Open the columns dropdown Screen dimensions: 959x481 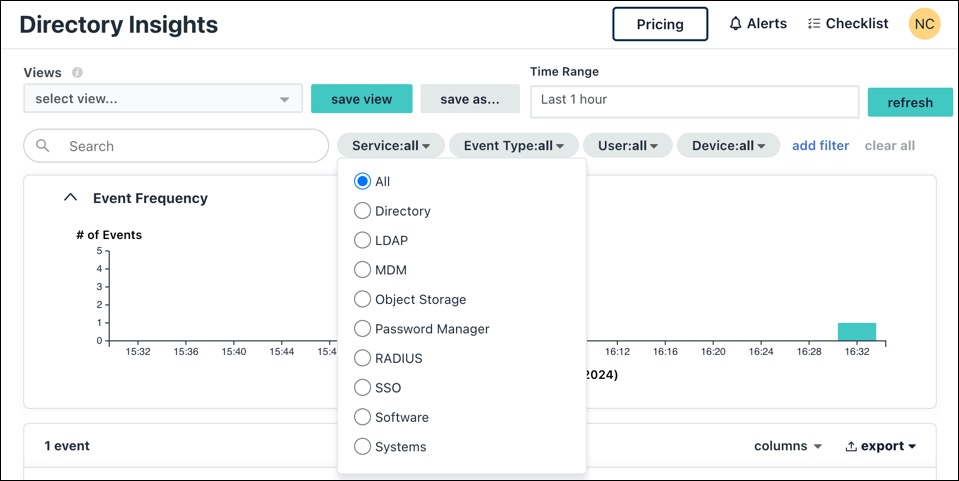pos(788,446)
